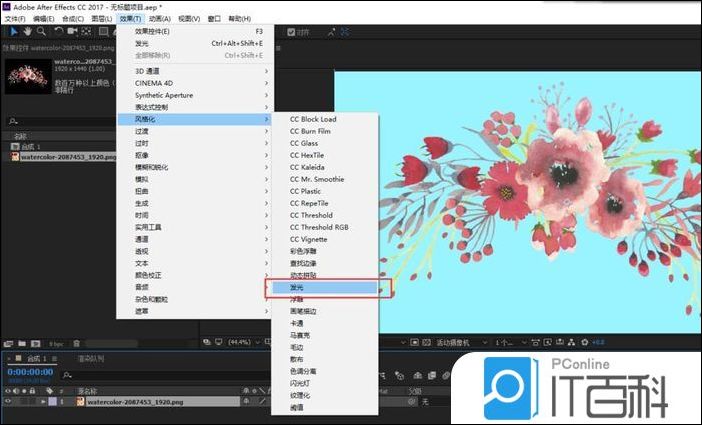Toggle the snapping checkbox in toolbar

(x=291, y=32)
